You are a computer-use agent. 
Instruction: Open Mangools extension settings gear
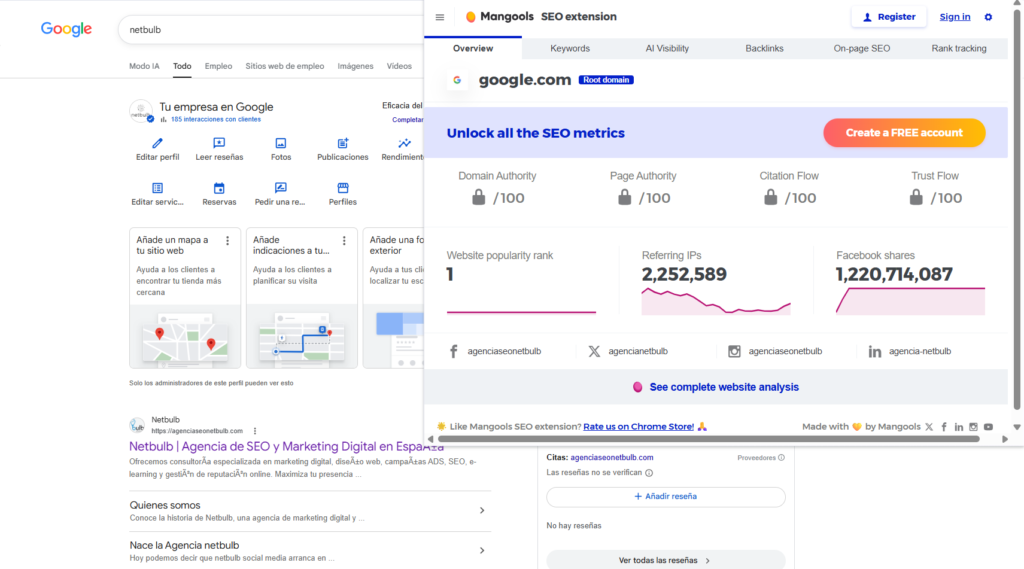point(988,17)
